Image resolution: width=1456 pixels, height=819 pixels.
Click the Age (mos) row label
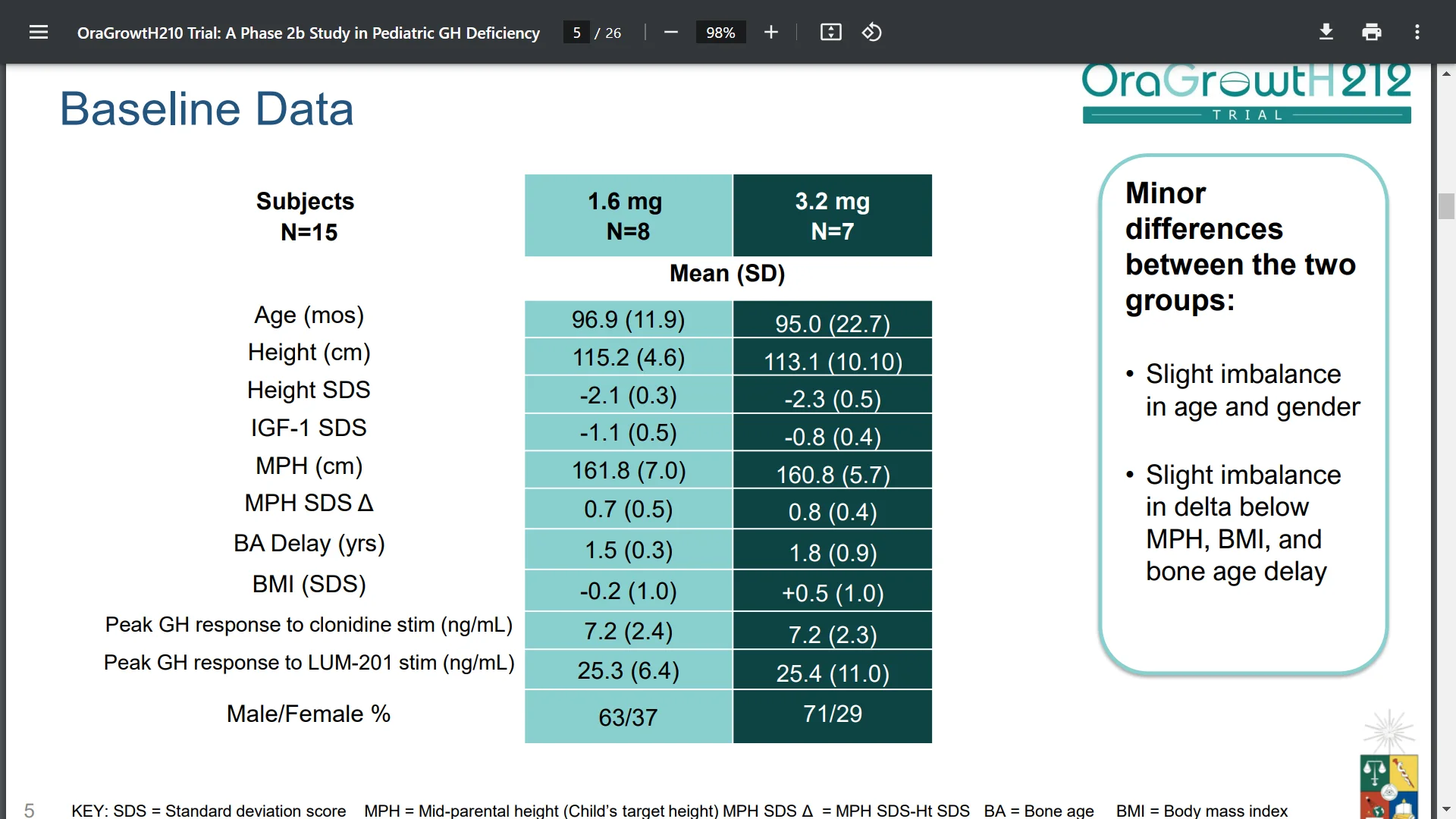coord(309,315)
